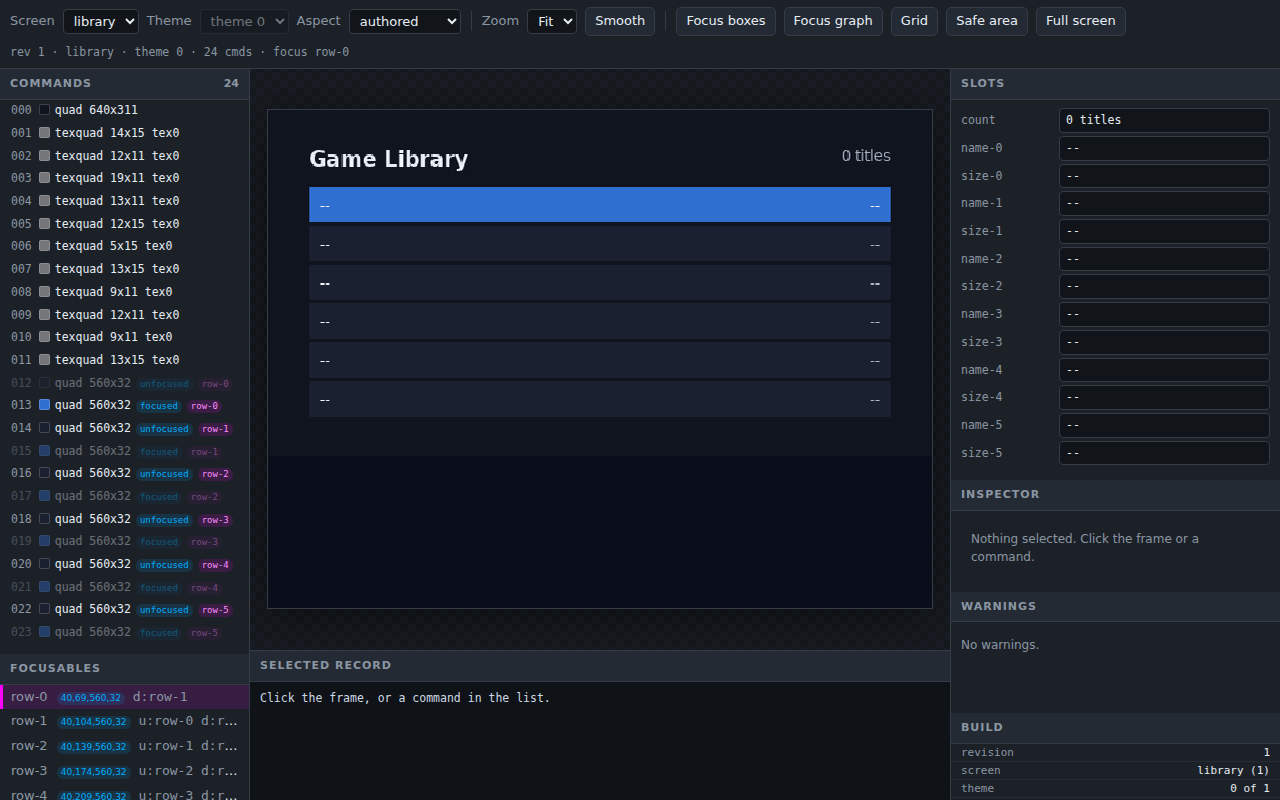The image size is (1280, 800).
Task: Select command 007 texquad 13x15 tex0
Action: [125, 269]
